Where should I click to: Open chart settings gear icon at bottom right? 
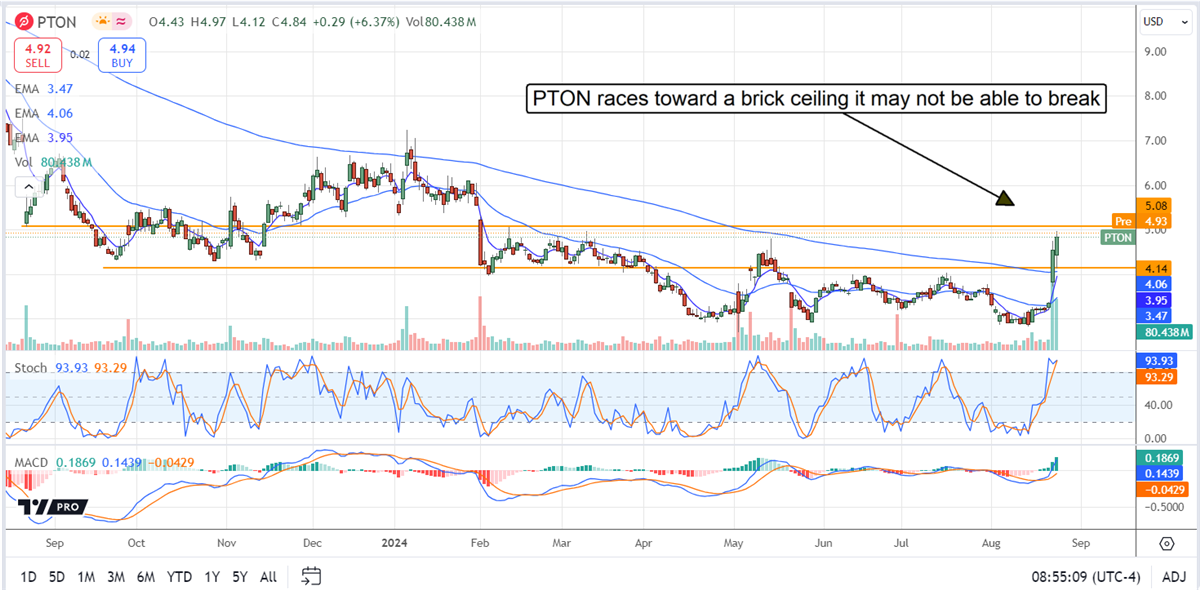[x=1166, y=543]
